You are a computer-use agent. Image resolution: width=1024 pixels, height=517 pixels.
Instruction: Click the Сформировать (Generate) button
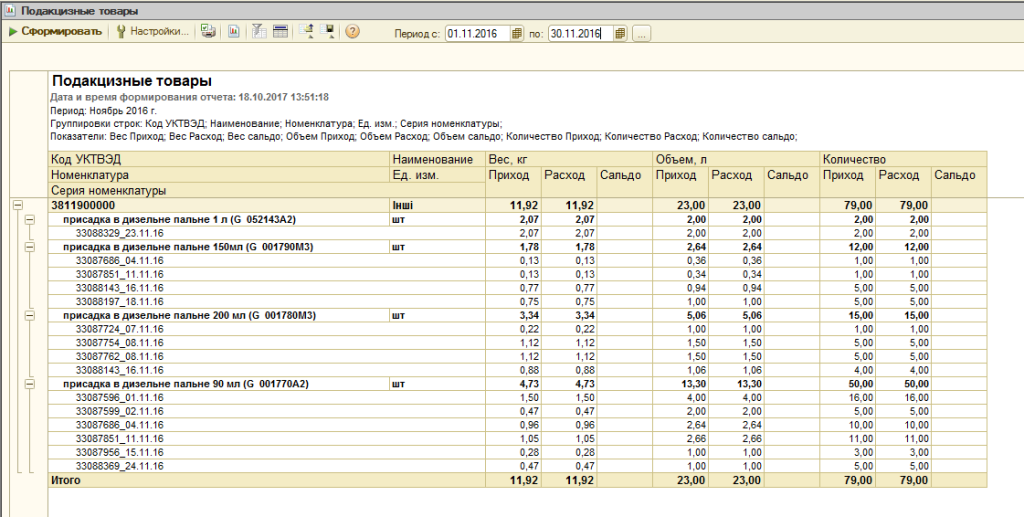[56, 32]
